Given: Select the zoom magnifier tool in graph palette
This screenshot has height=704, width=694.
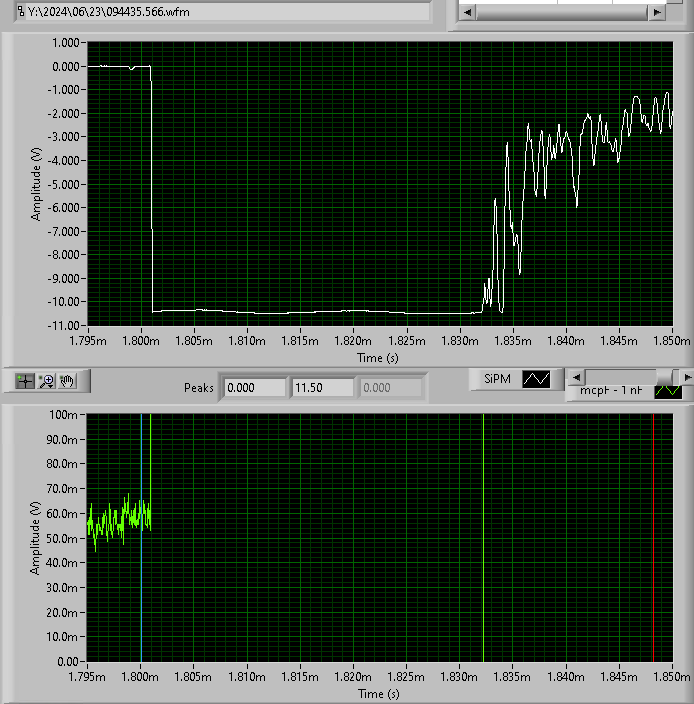Looking at the screenshot, I should (x=46, y=381).
